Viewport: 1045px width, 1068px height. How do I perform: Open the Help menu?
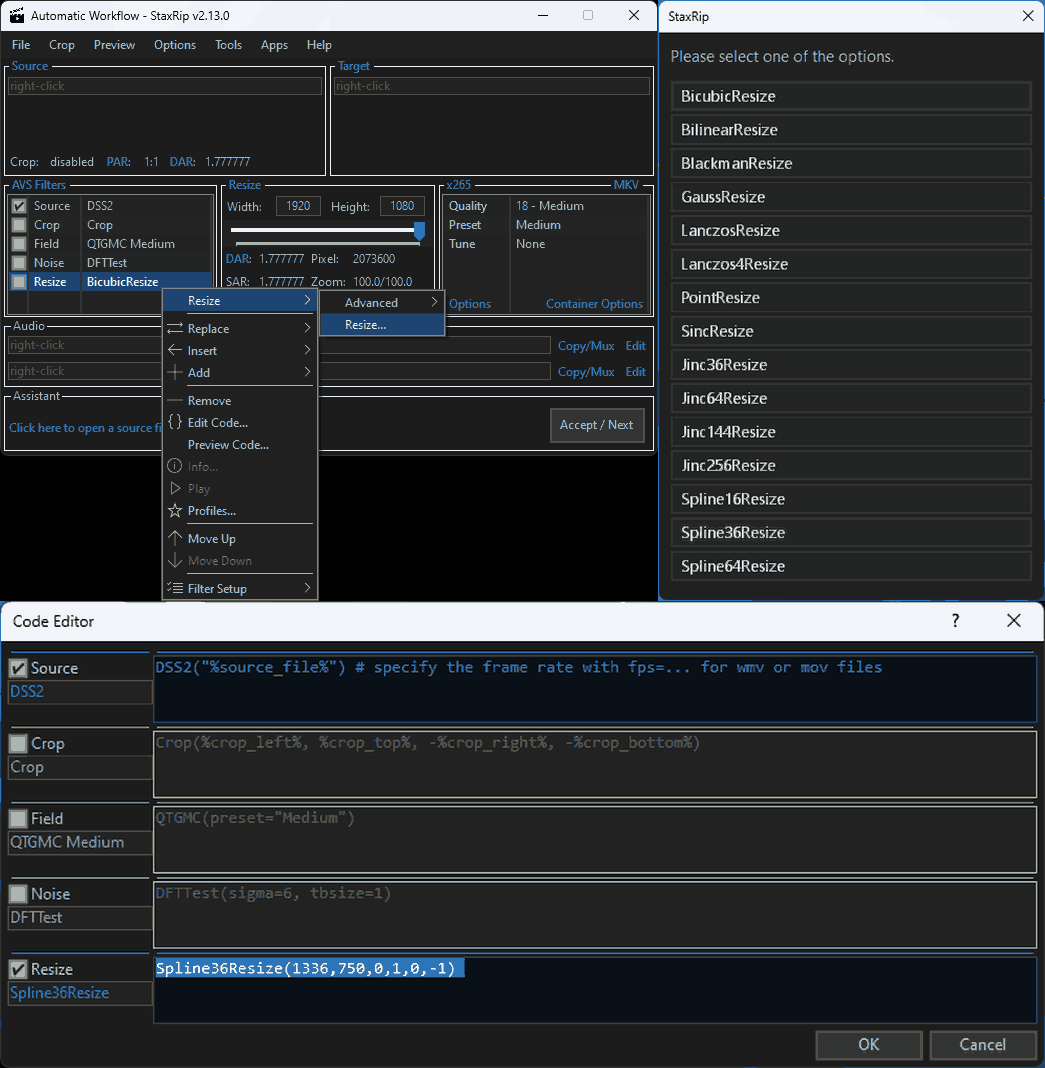coord(319,45)
